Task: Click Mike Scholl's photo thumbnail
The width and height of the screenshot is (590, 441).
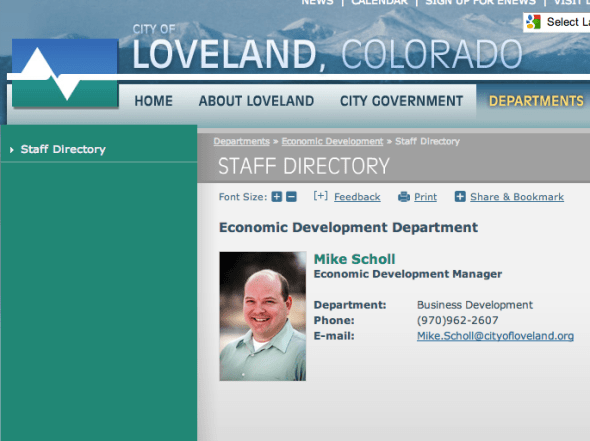Action: point(263,316)
